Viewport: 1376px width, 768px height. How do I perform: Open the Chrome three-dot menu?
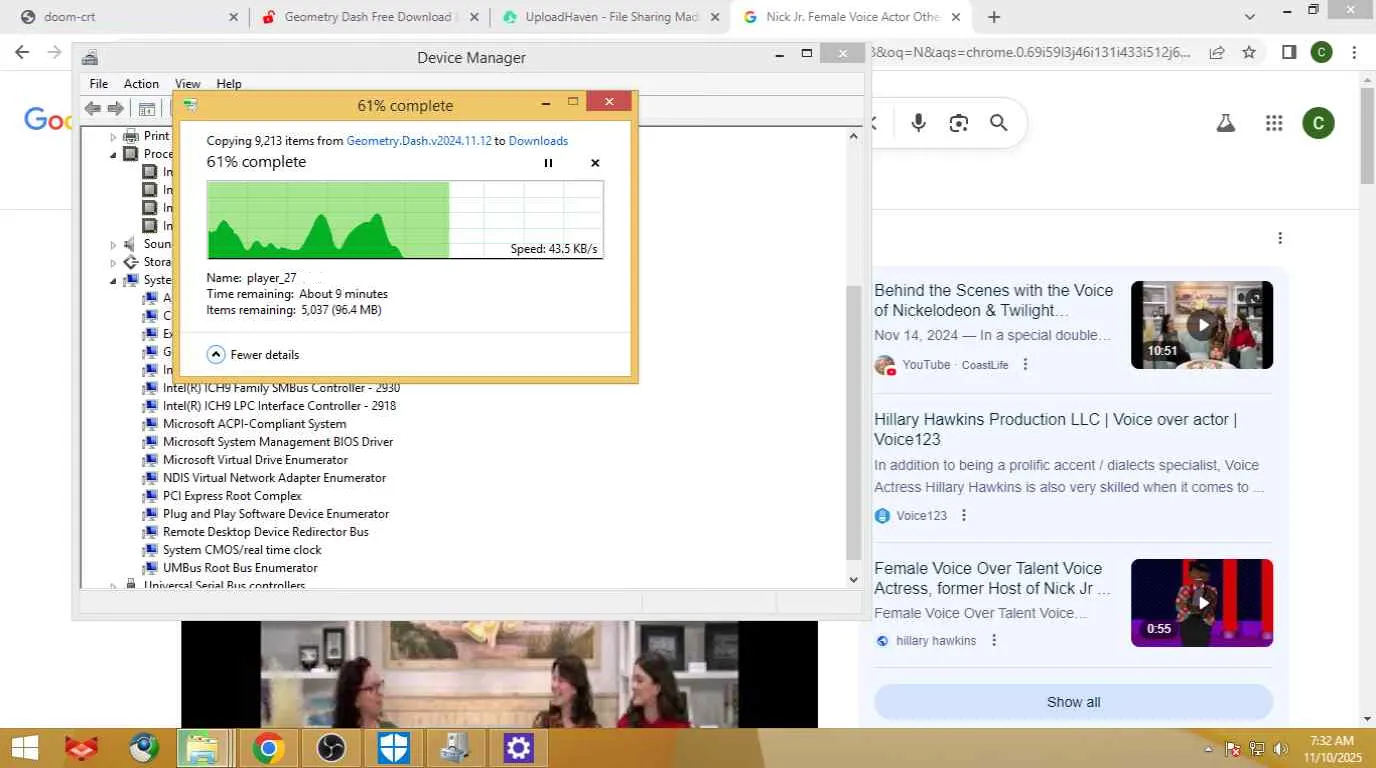[1354, 52]
